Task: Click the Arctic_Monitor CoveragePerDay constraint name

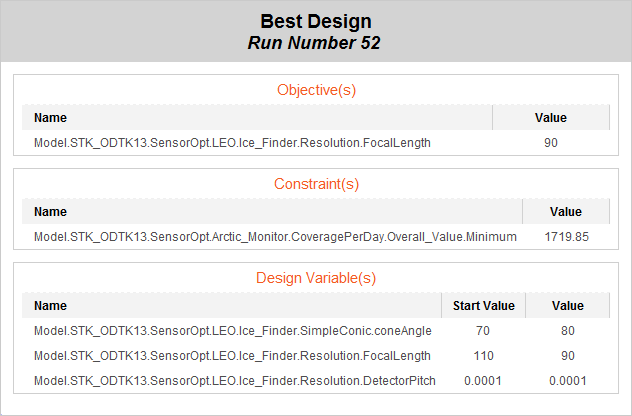Action: coord(275,237)
